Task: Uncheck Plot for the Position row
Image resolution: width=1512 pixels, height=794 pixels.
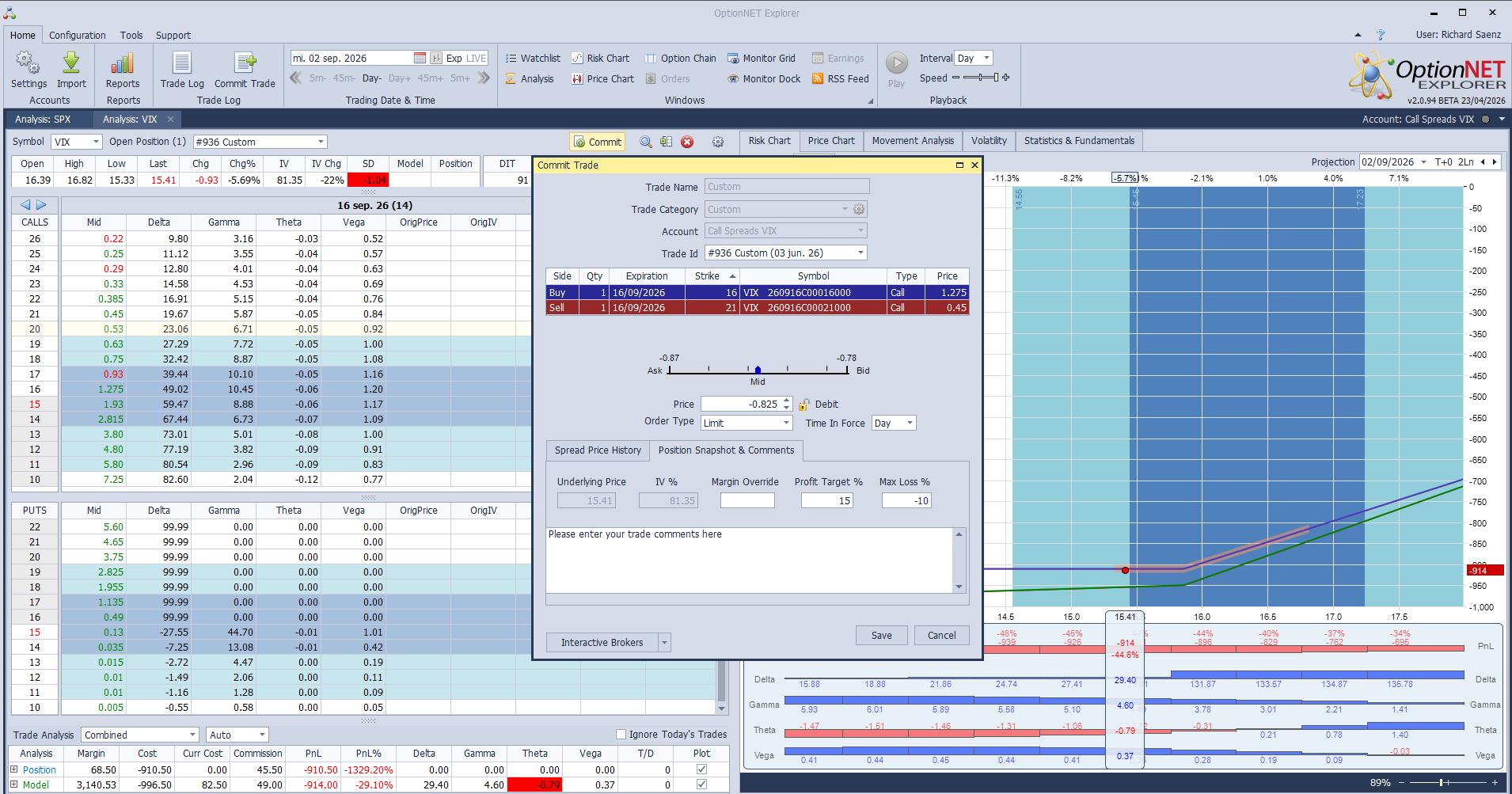Action: click(x=701, y=769)
